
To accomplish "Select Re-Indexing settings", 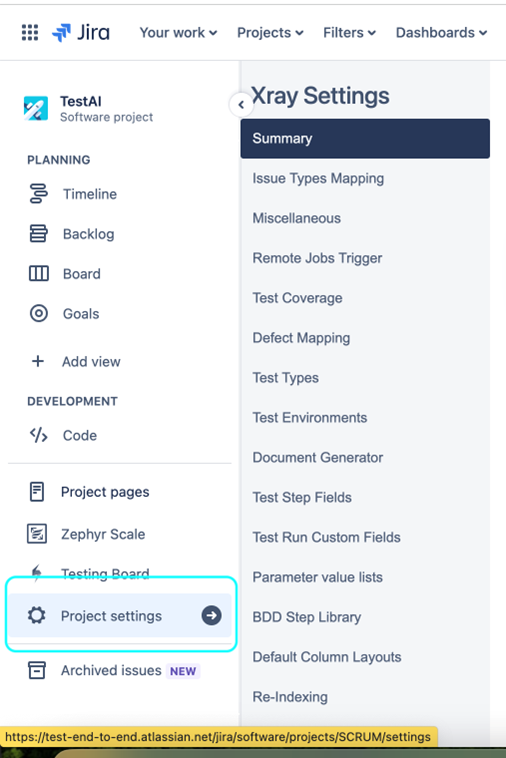I will [x=290, y=697].
